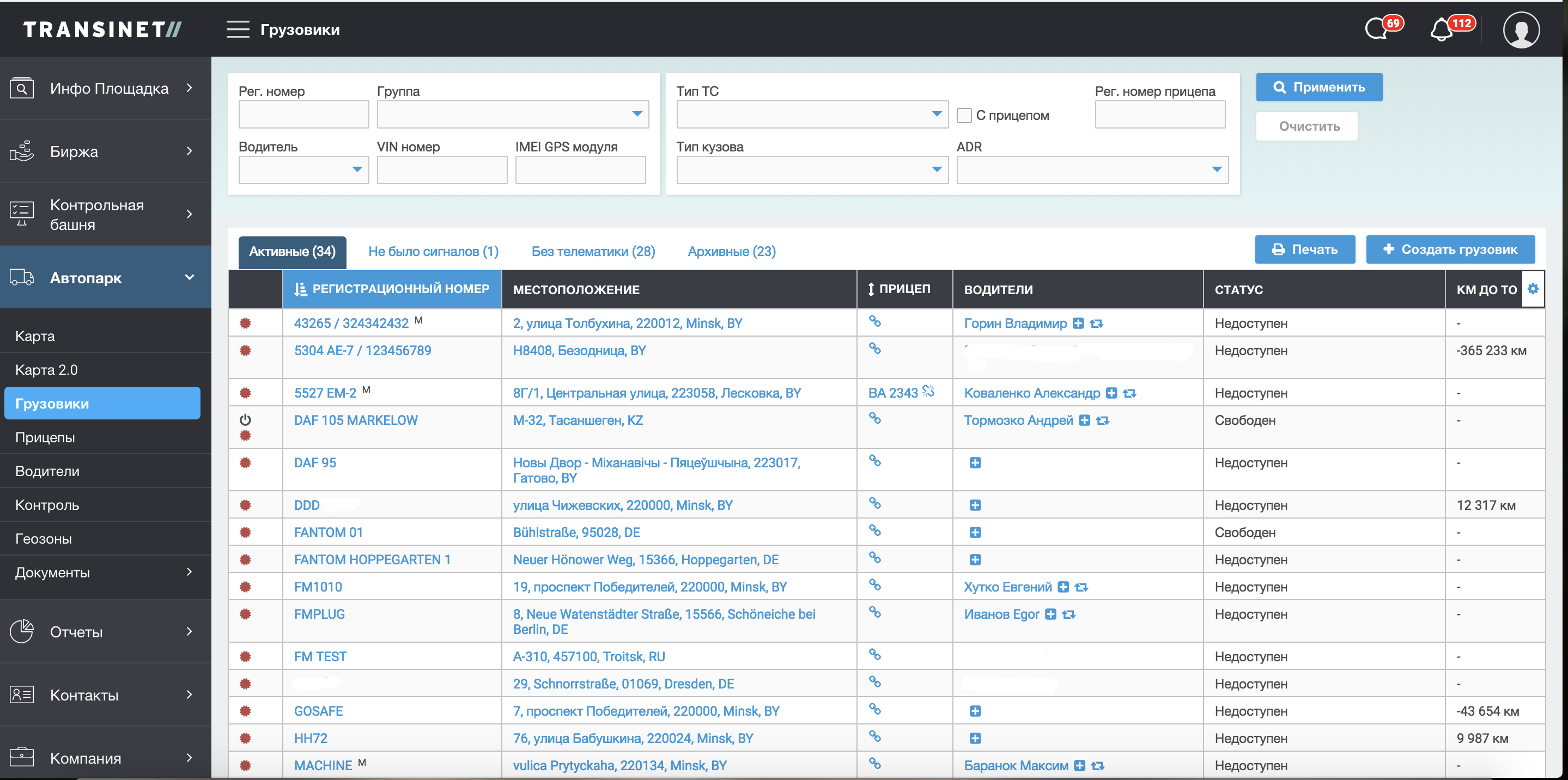1568x780 pixels.
Task: Sort by Регистрационный номер column header
Action: pos(393,290)
